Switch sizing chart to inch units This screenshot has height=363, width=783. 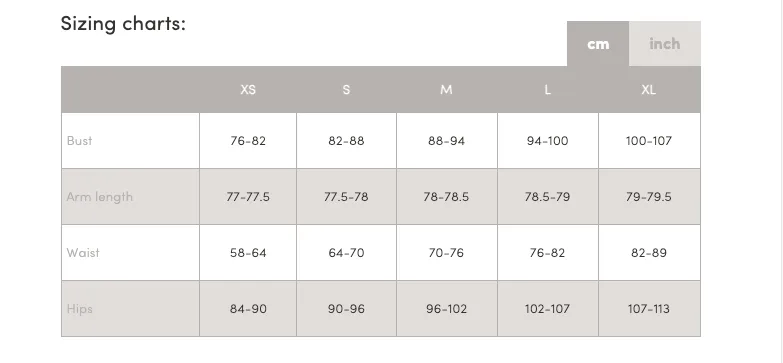click(x=665, y=43)
